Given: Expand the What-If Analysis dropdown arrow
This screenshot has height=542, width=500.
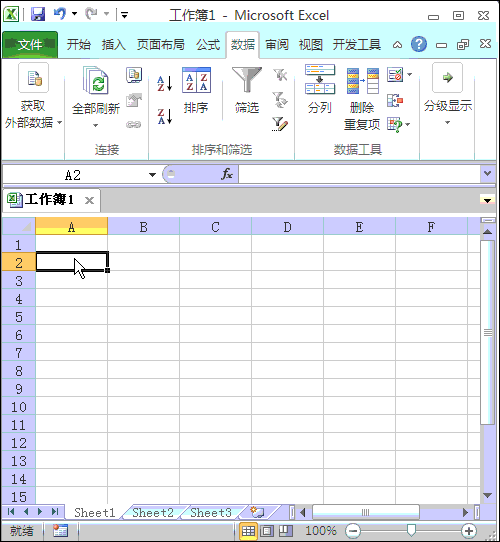Looking at the screenshot, I should click(x=408, y=124).
